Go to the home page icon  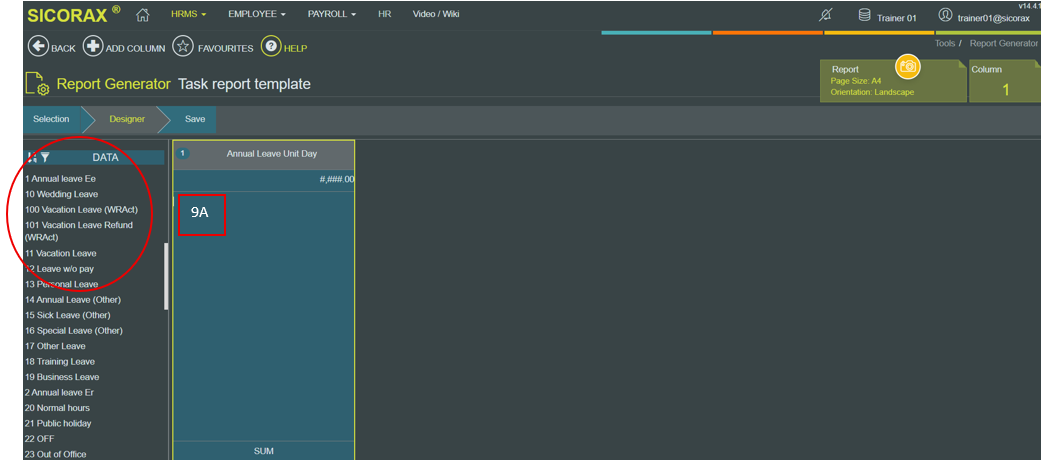[142, 14]
